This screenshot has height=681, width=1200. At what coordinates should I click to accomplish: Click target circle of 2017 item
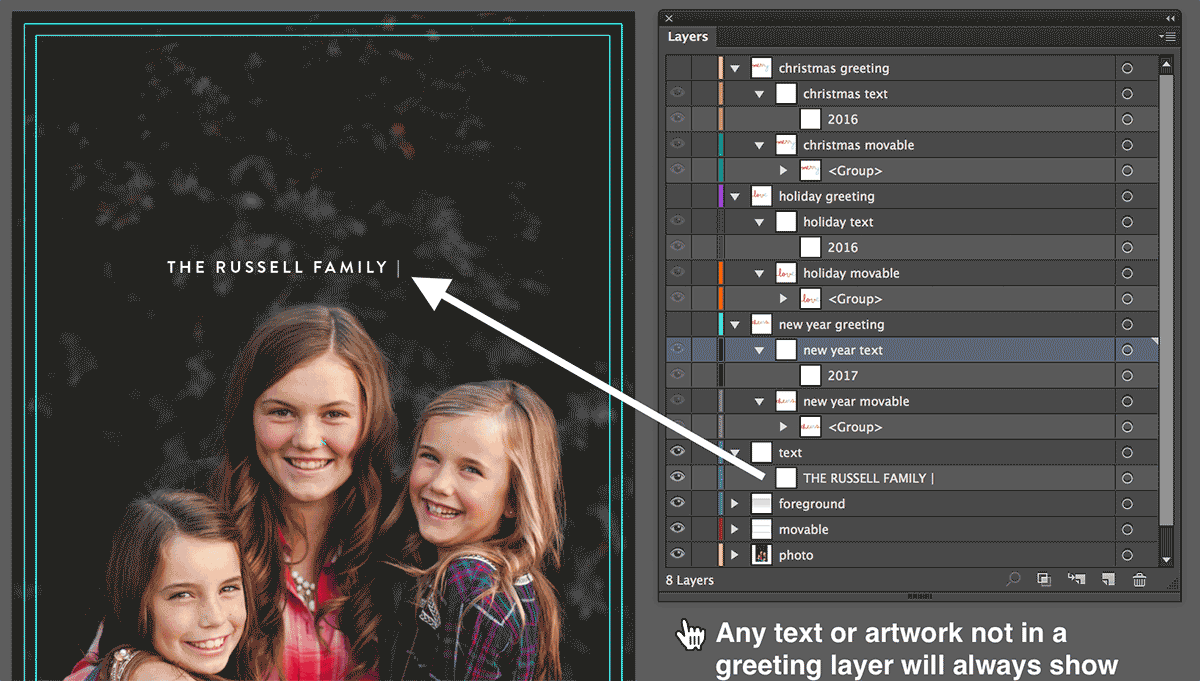1127,376
